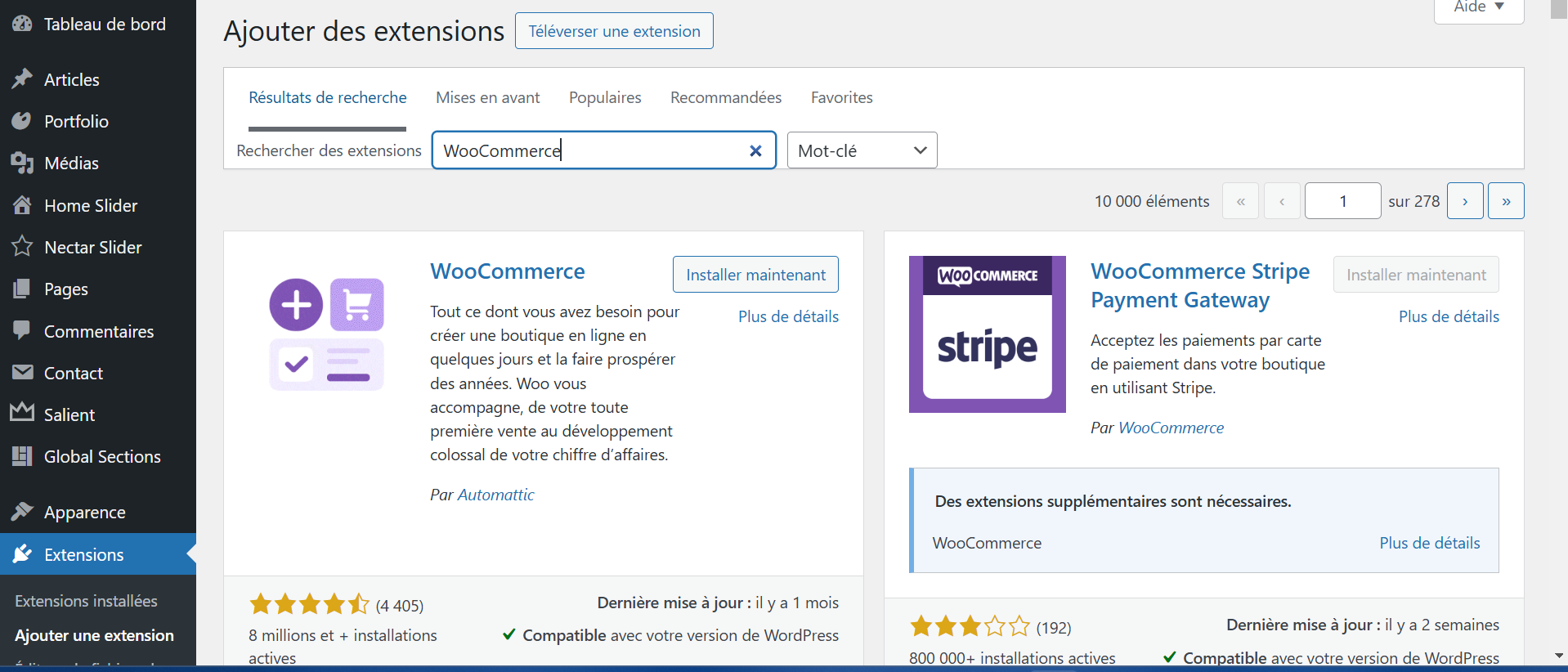
Task: Click the Contact envelope icon
Action: tap(22, 373)
